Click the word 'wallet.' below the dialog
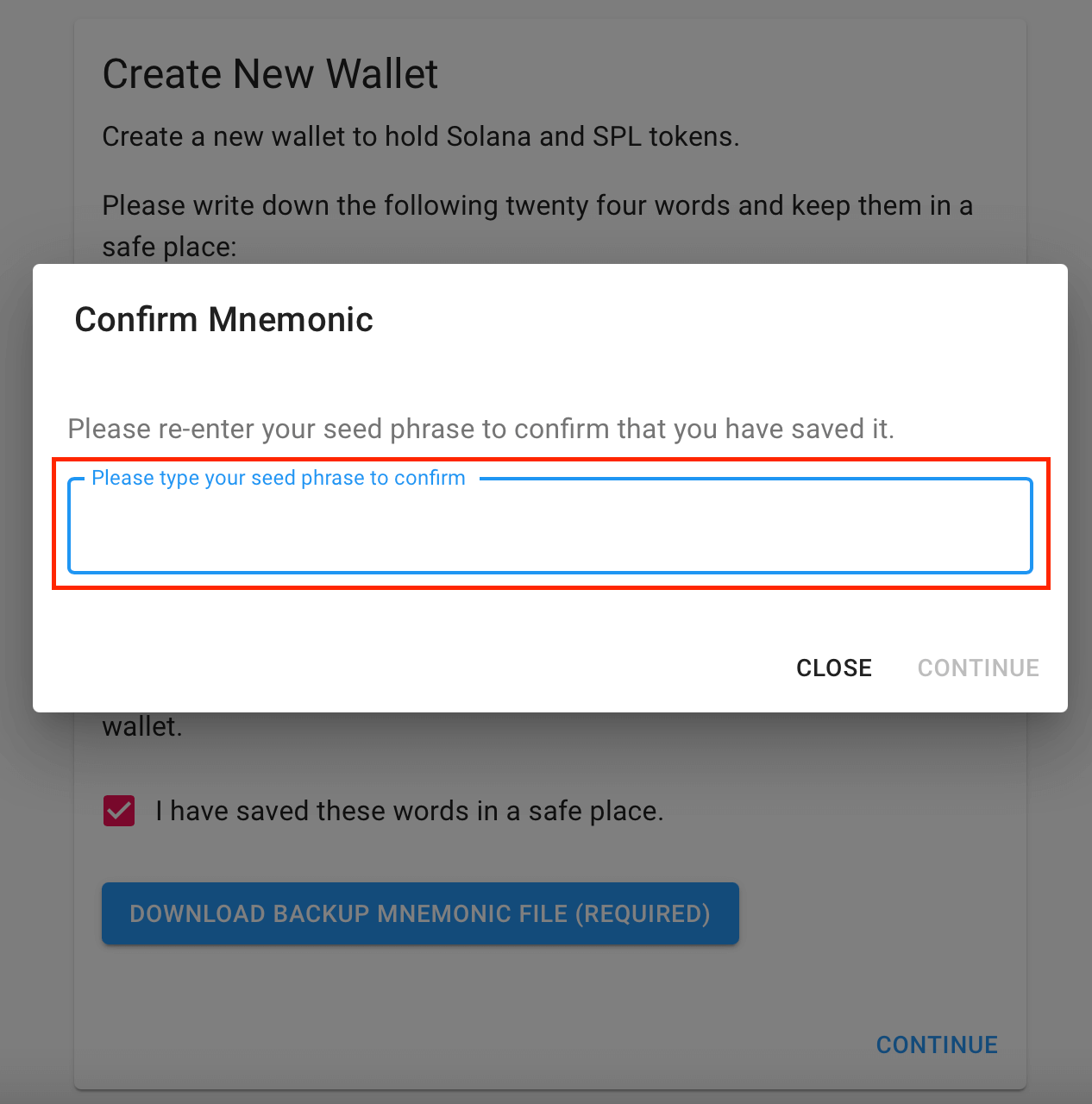Screen dimensions: 1092x1104 [142, 726]
